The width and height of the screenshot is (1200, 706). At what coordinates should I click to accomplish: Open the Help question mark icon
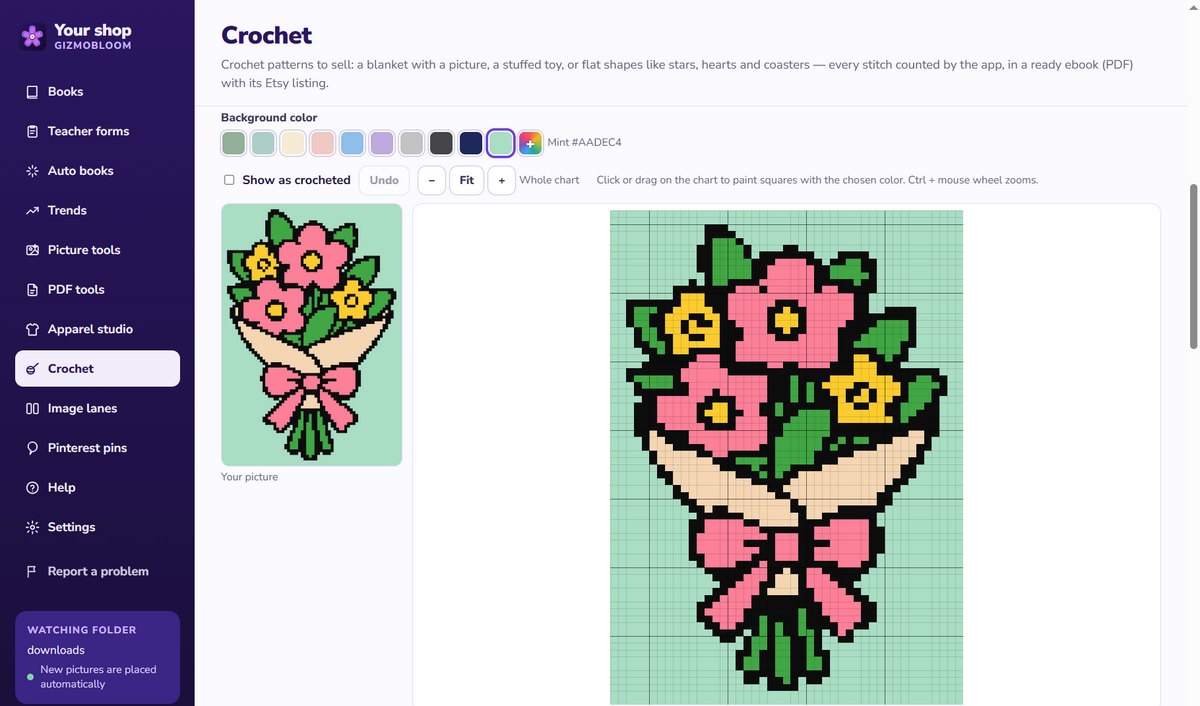(32, 488)
